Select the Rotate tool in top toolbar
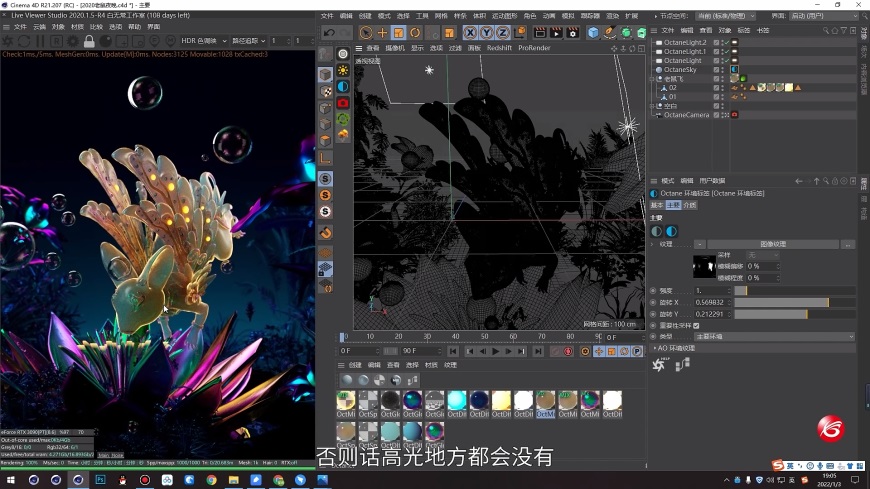 click(x=414, y=33)
